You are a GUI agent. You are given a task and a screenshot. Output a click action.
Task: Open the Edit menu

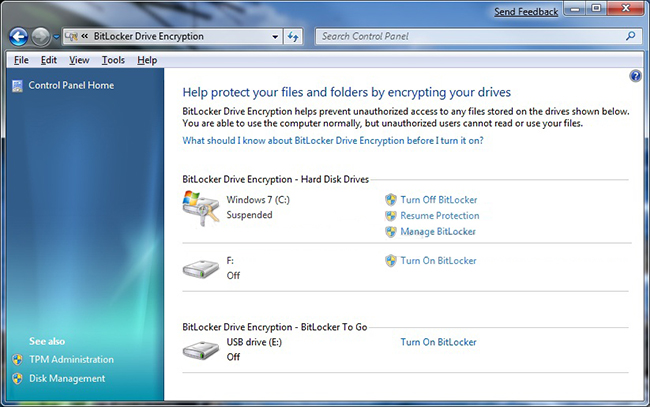click(49, 60)
